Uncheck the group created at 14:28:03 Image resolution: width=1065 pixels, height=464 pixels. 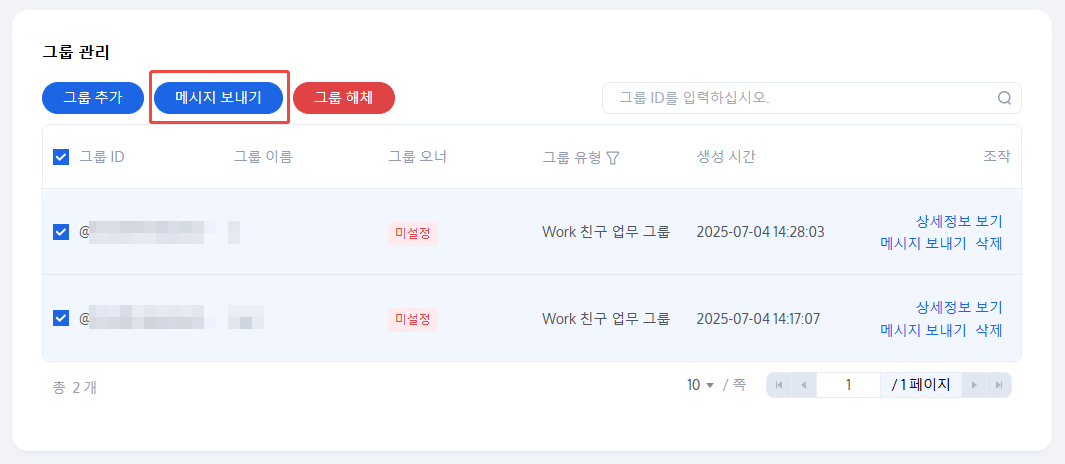(x=60, y=232)
